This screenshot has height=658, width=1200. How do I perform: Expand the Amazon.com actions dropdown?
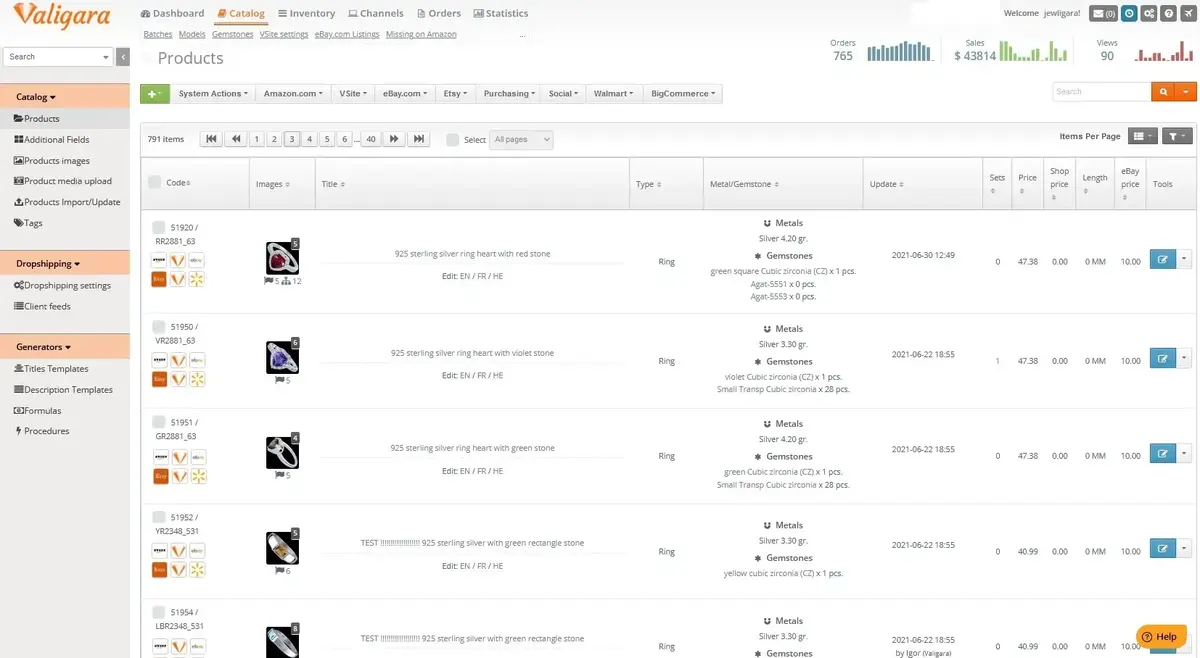point(293,94)
